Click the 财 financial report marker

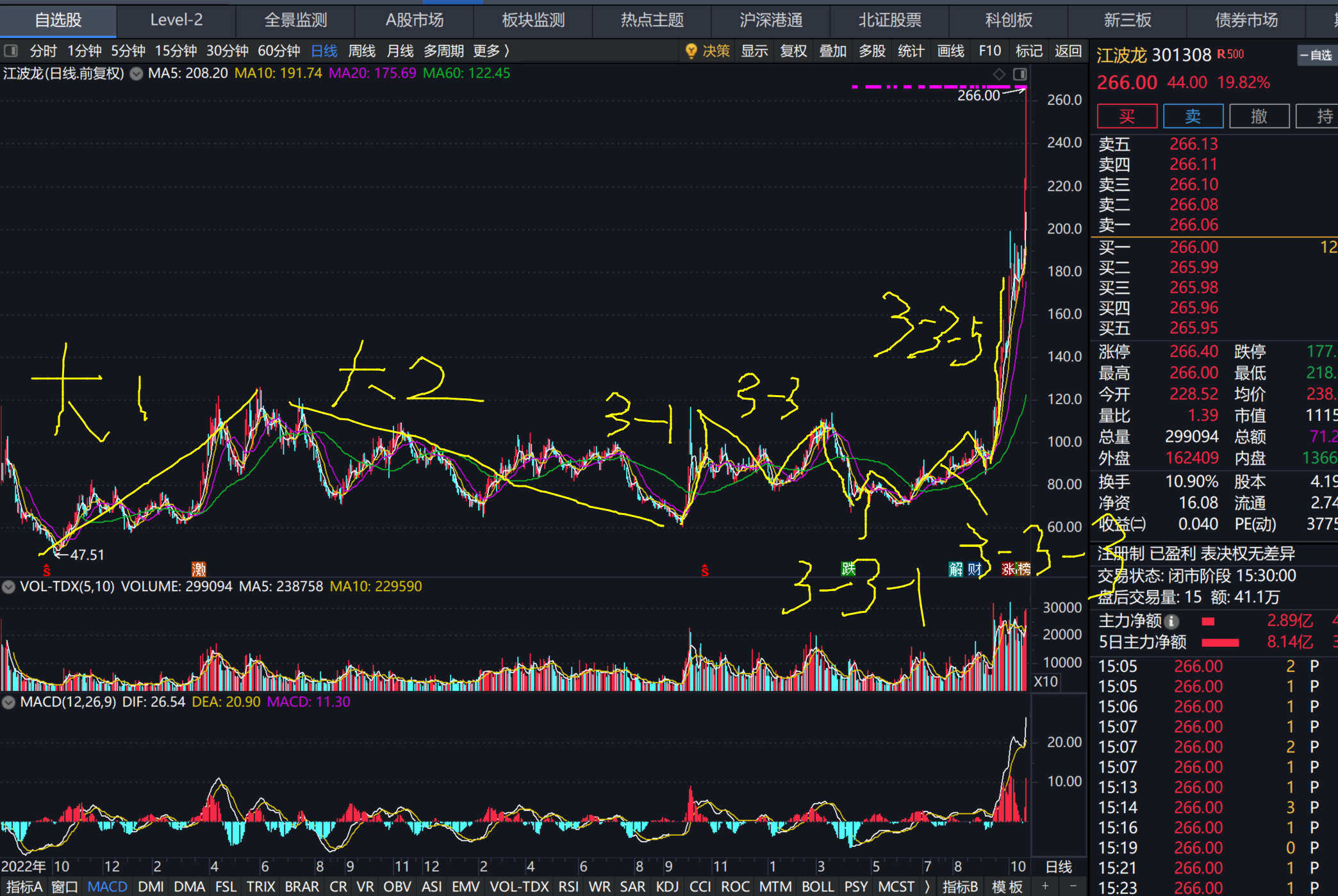click(x=975, y=569)
